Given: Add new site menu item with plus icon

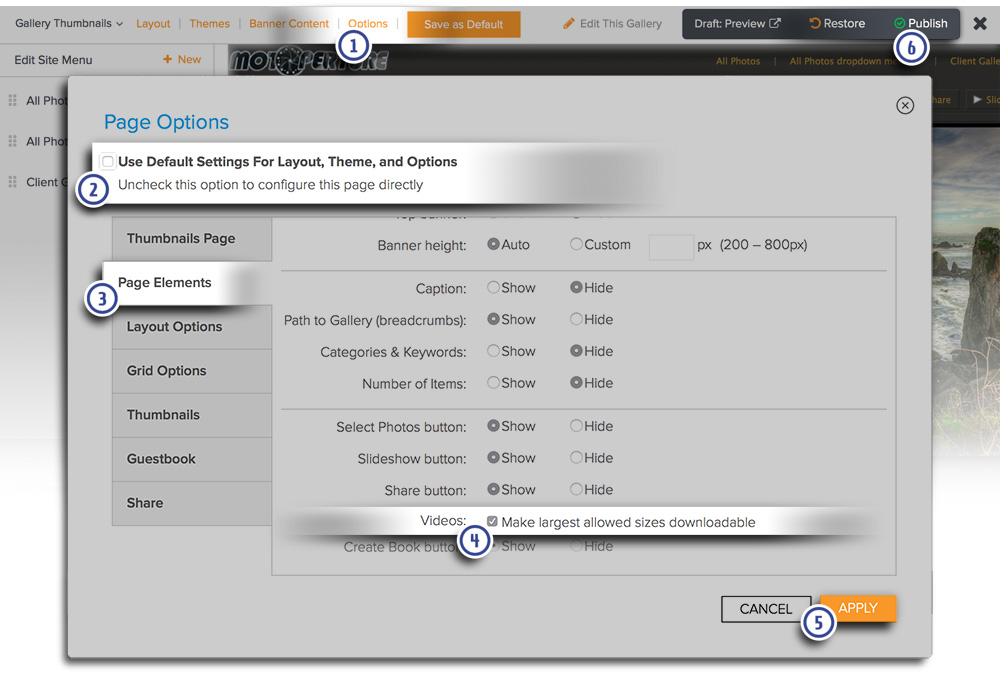Looking at the screenshot, I should coord(167,60).
